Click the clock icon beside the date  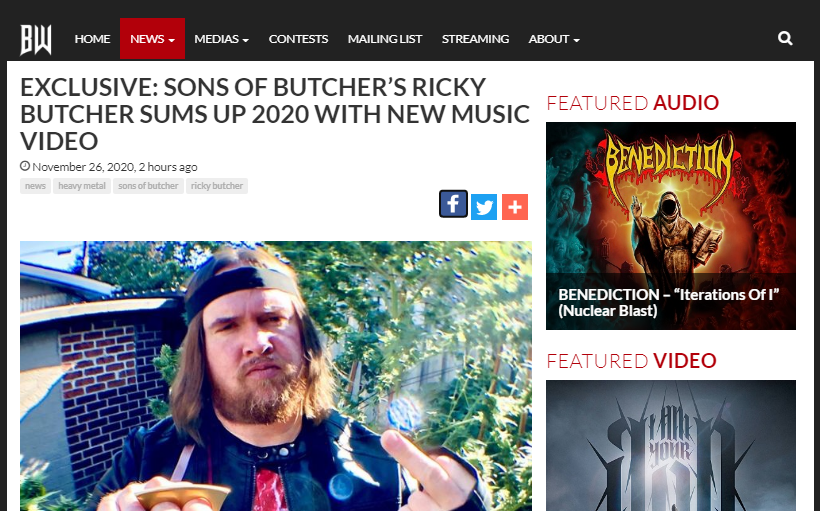click(25, 166)
